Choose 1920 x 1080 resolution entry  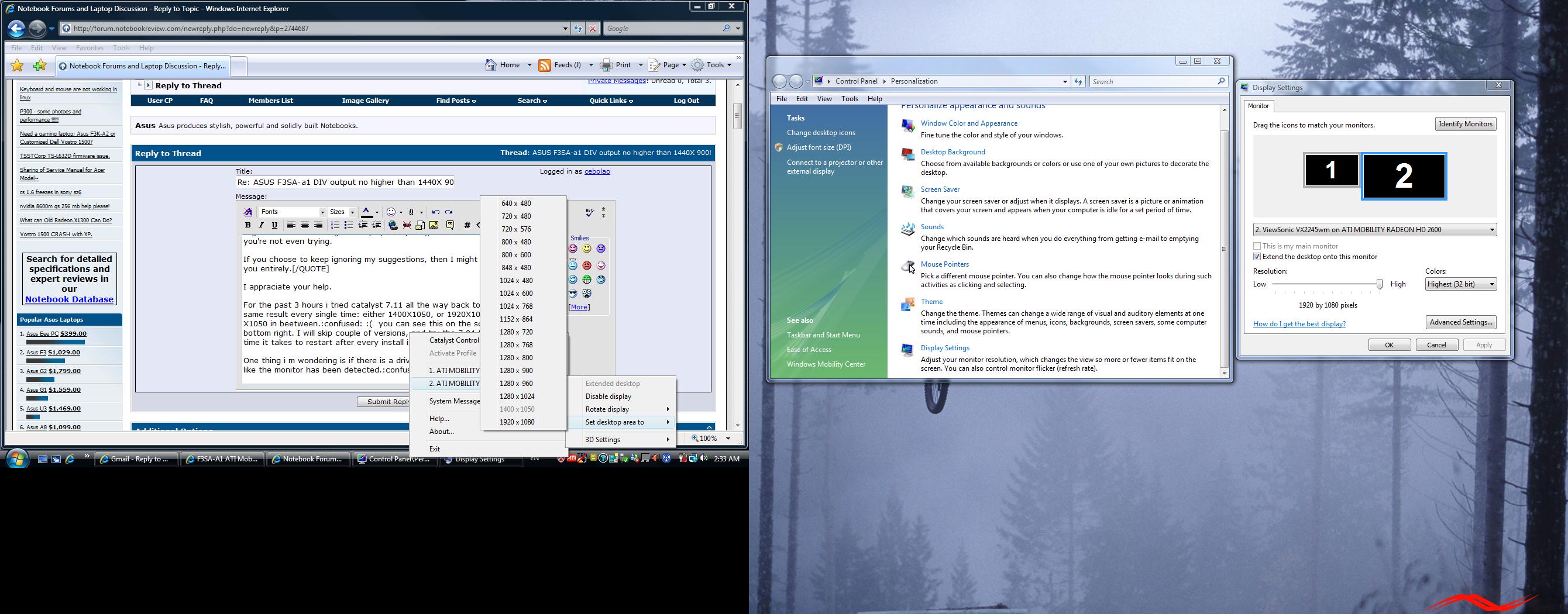point(517,422)
